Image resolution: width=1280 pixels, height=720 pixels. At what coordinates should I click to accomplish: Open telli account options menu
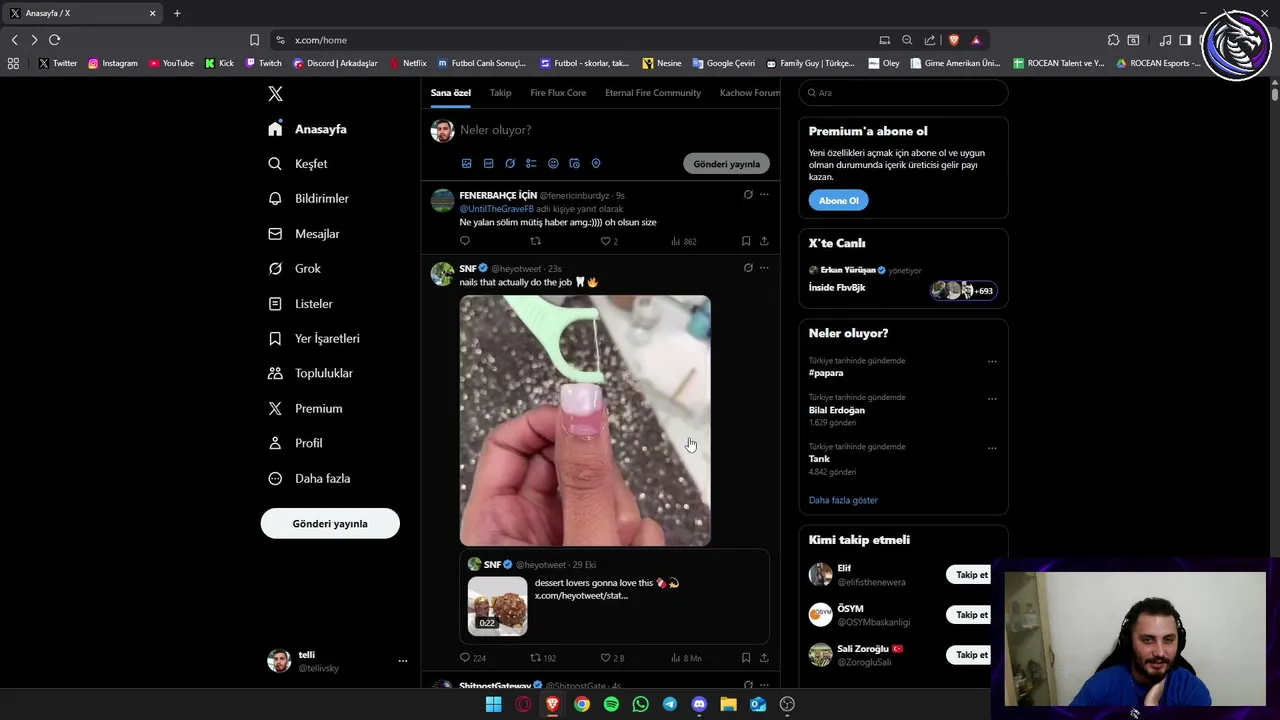[403, 661]
